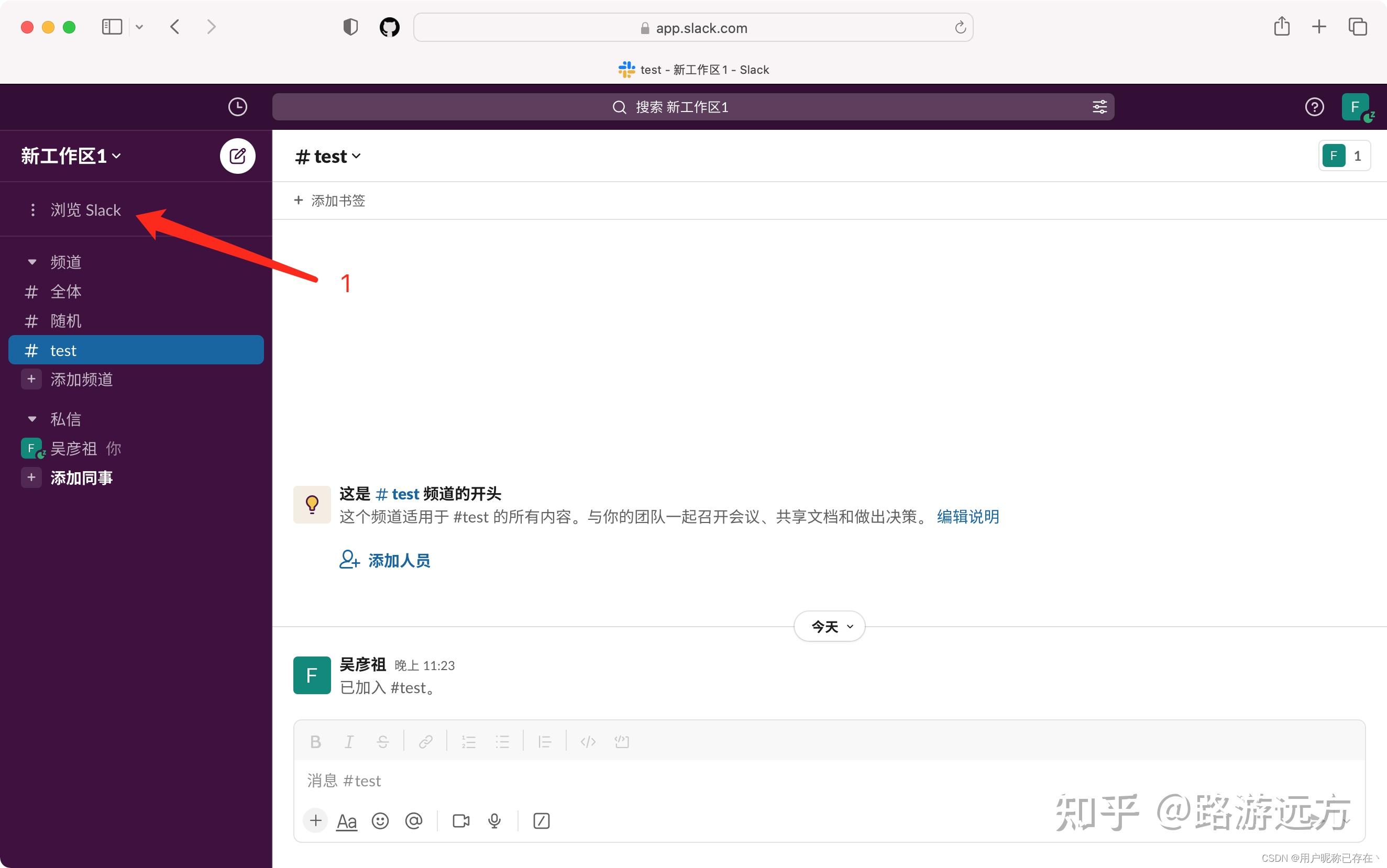Open search filters icon in the search bar
The width and height of the screenshot is (1387, 868).
(x=1099, y=107)
